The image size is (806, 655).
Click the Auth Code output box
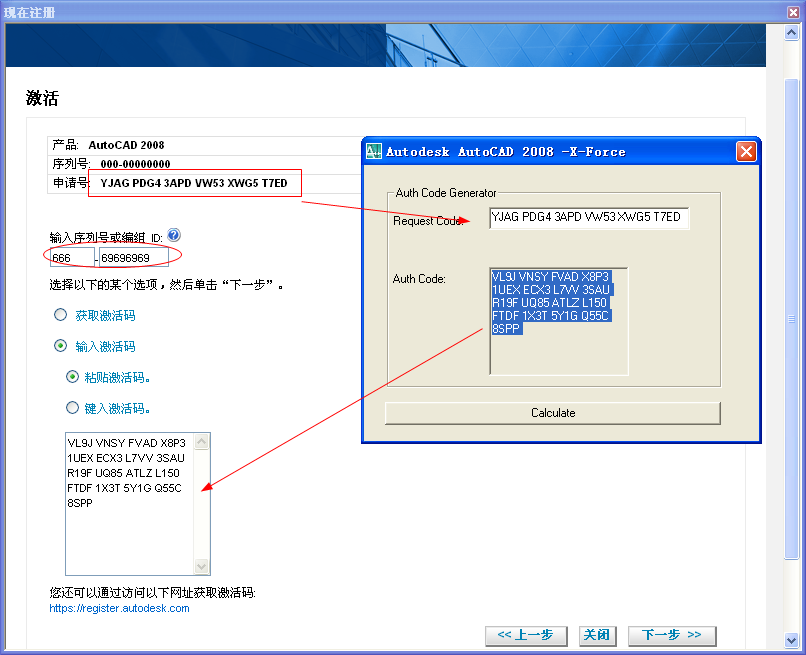[559, 321]
